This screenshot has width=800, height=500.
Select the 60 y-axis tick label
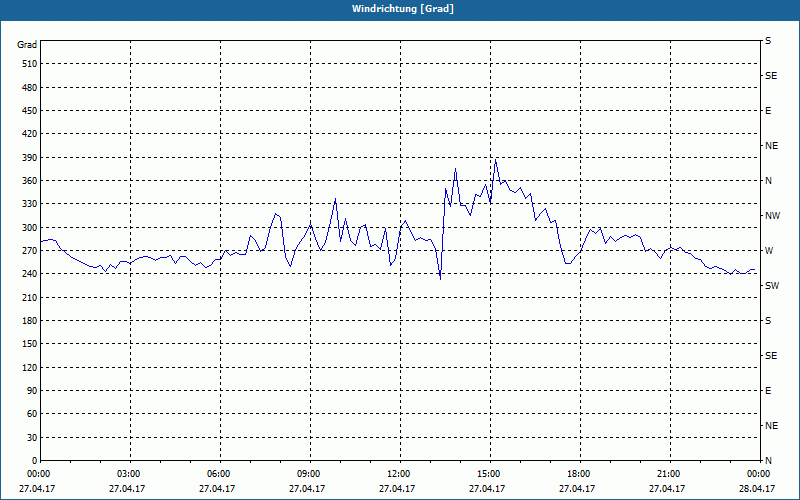(x=32, y=414)
